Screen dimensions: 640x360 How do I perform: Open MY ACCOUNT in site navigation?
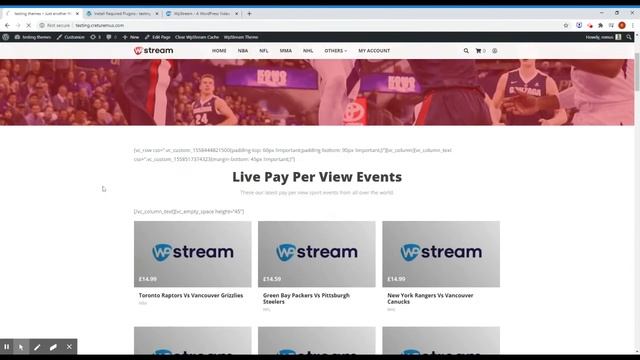(374, 51)
